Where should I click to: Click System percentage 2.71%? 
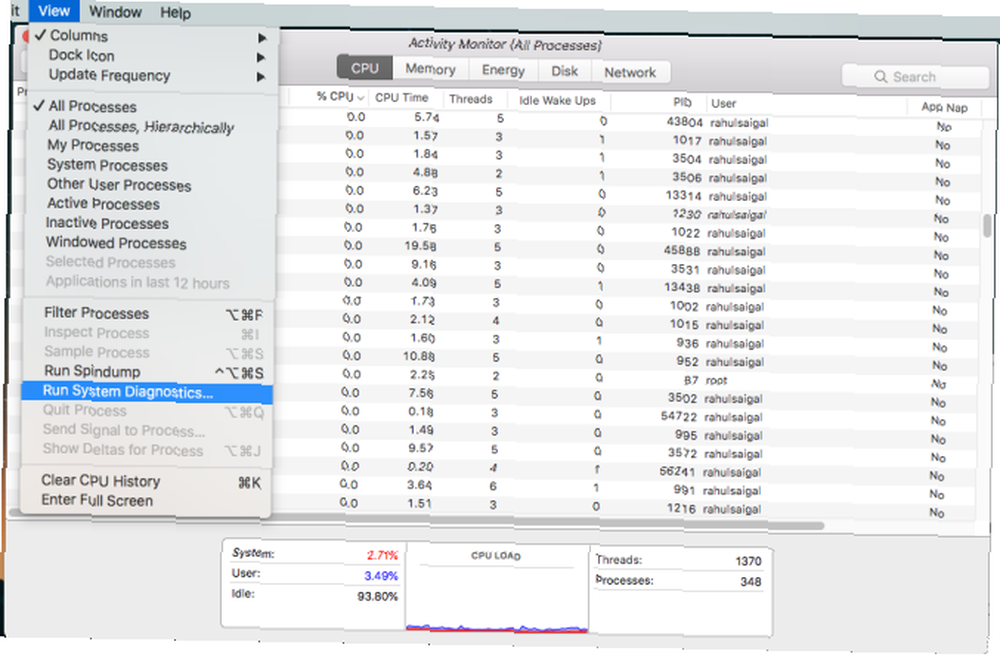click(x=381, y=555)
